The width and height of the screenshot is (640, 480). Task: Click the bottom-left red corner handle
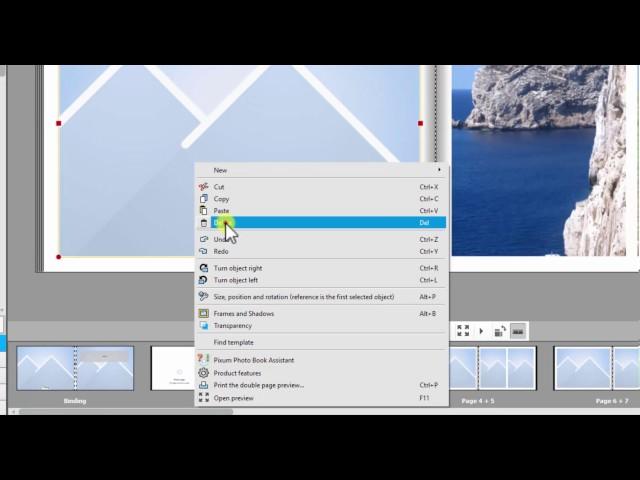(59, 257)
